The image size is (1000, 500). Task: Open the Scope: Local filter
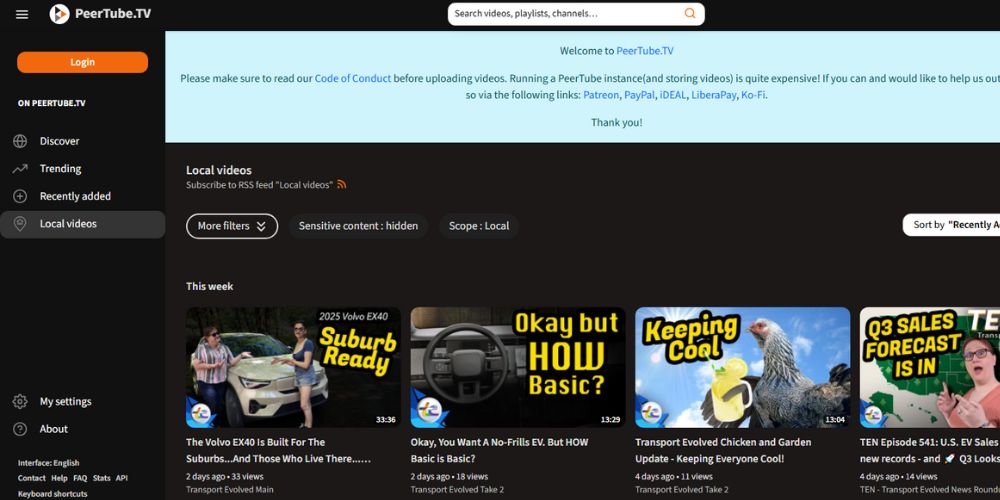pos(479,226)
